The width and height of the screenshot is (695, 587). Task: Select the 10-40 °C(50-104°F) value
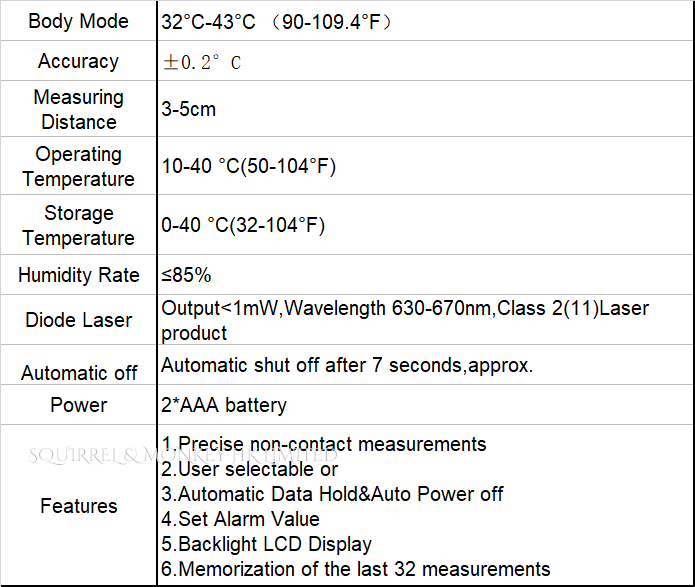point(249,166)
